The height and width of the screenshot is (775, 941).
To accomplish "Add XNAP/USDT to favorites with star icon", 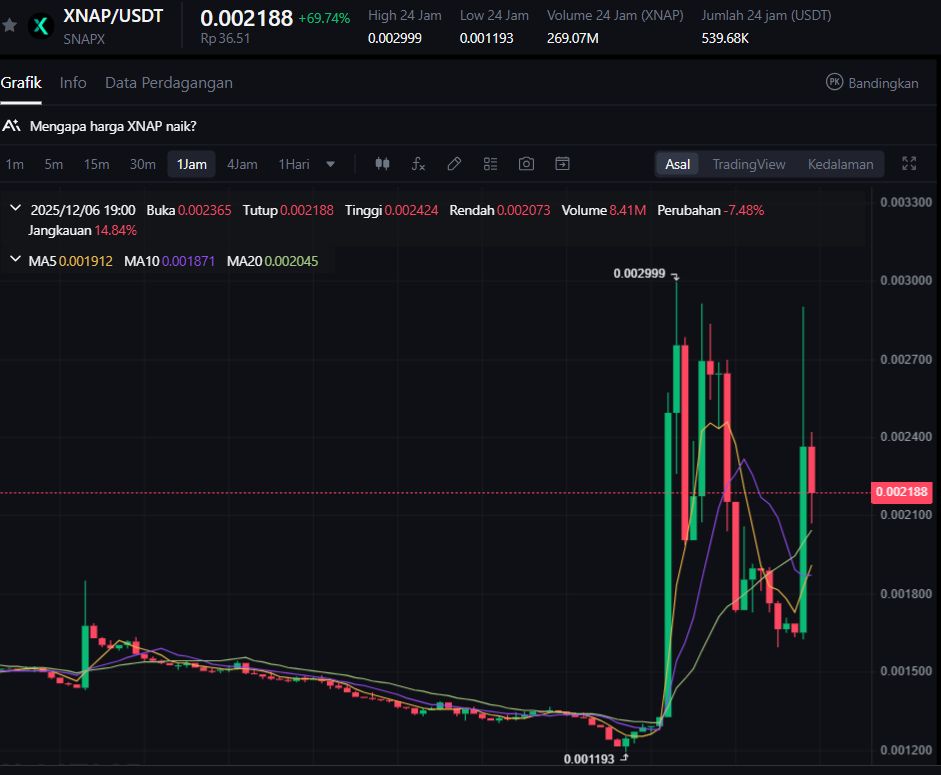I will (x=10, y=25).
